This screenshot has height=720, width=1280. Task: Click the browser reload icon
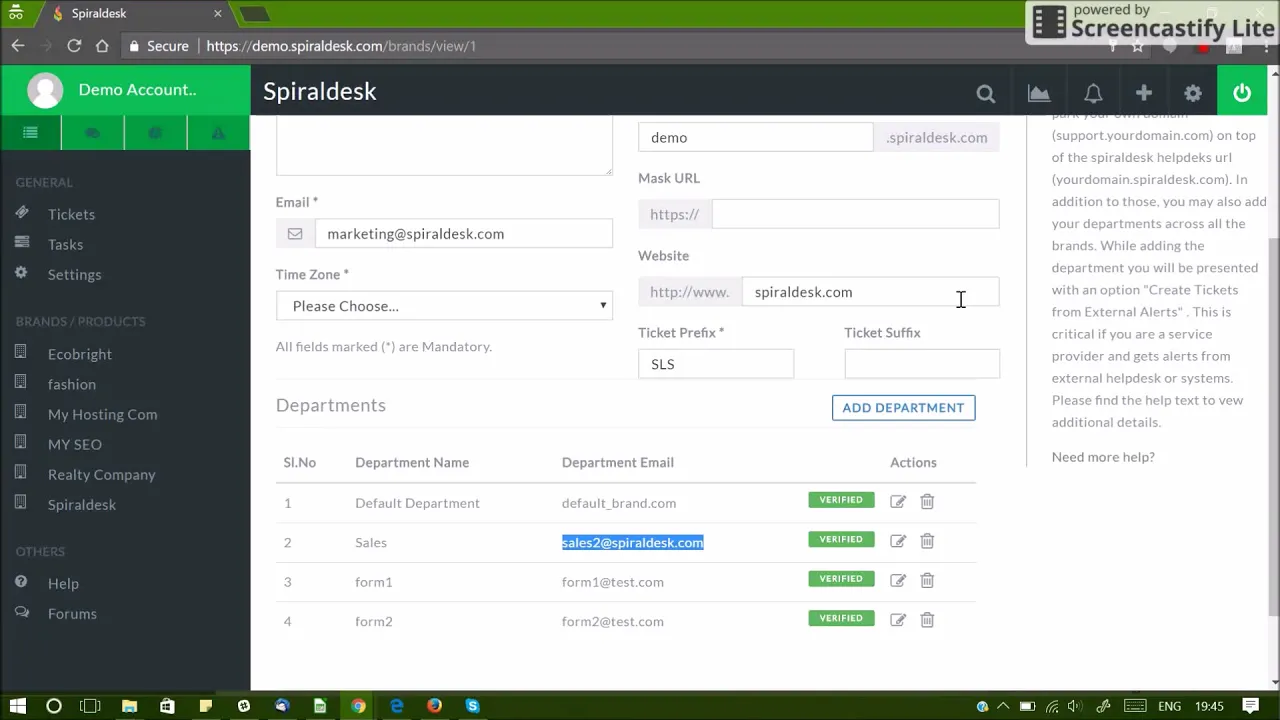click(x=73, y=46)
